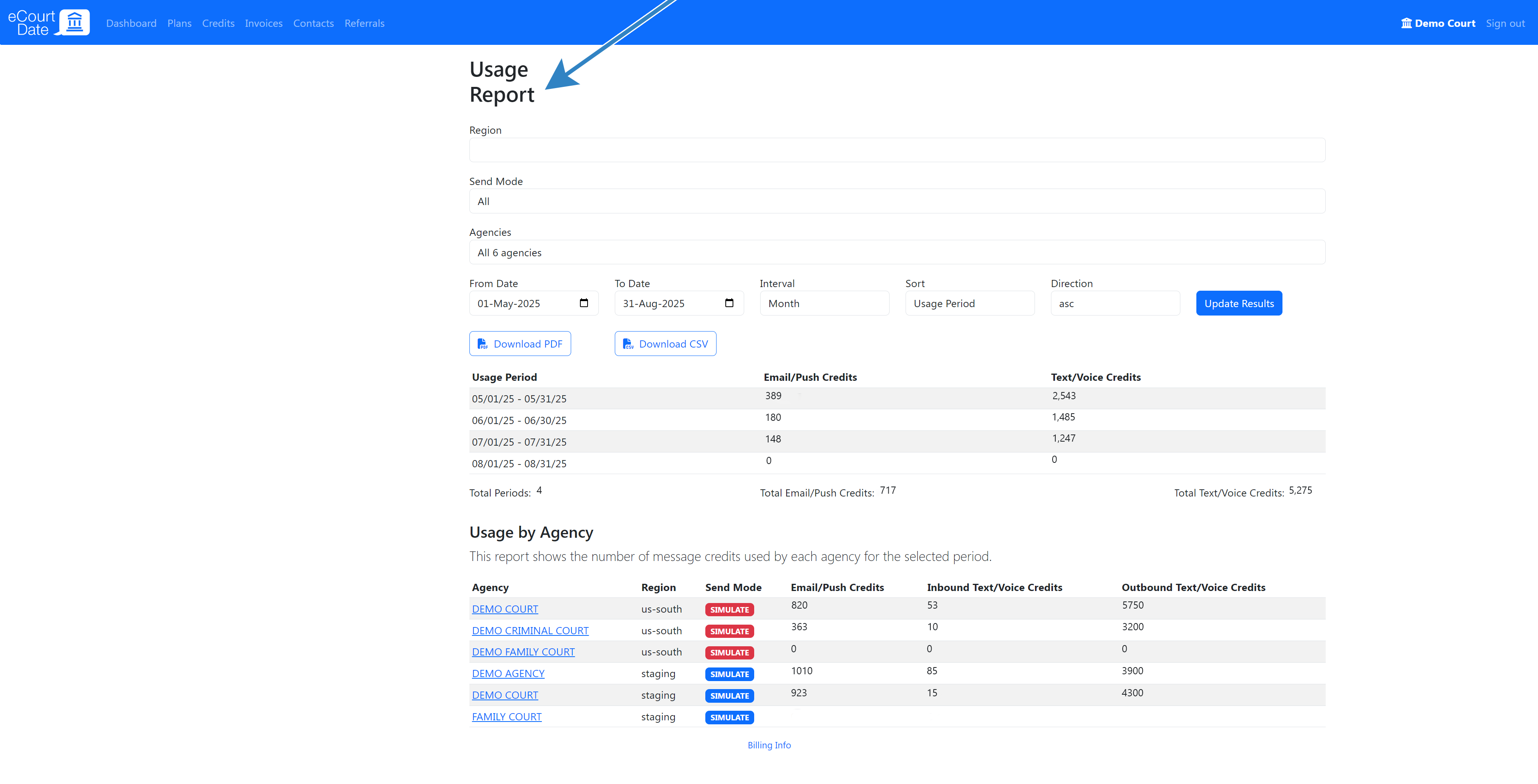Open the To Date calendar picker icon
The height and width of the screenshot is (784, 1538).
729,304
